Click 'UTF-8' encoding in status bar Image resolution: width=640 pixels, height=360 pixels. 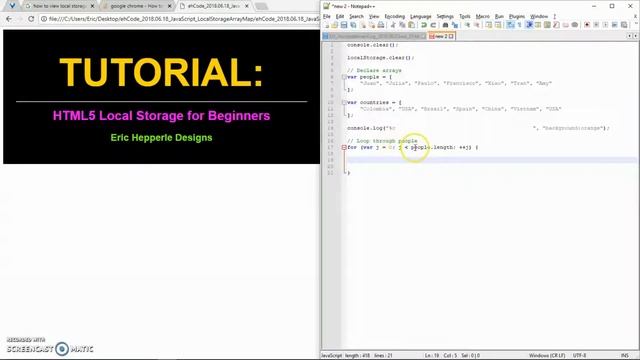579,356
